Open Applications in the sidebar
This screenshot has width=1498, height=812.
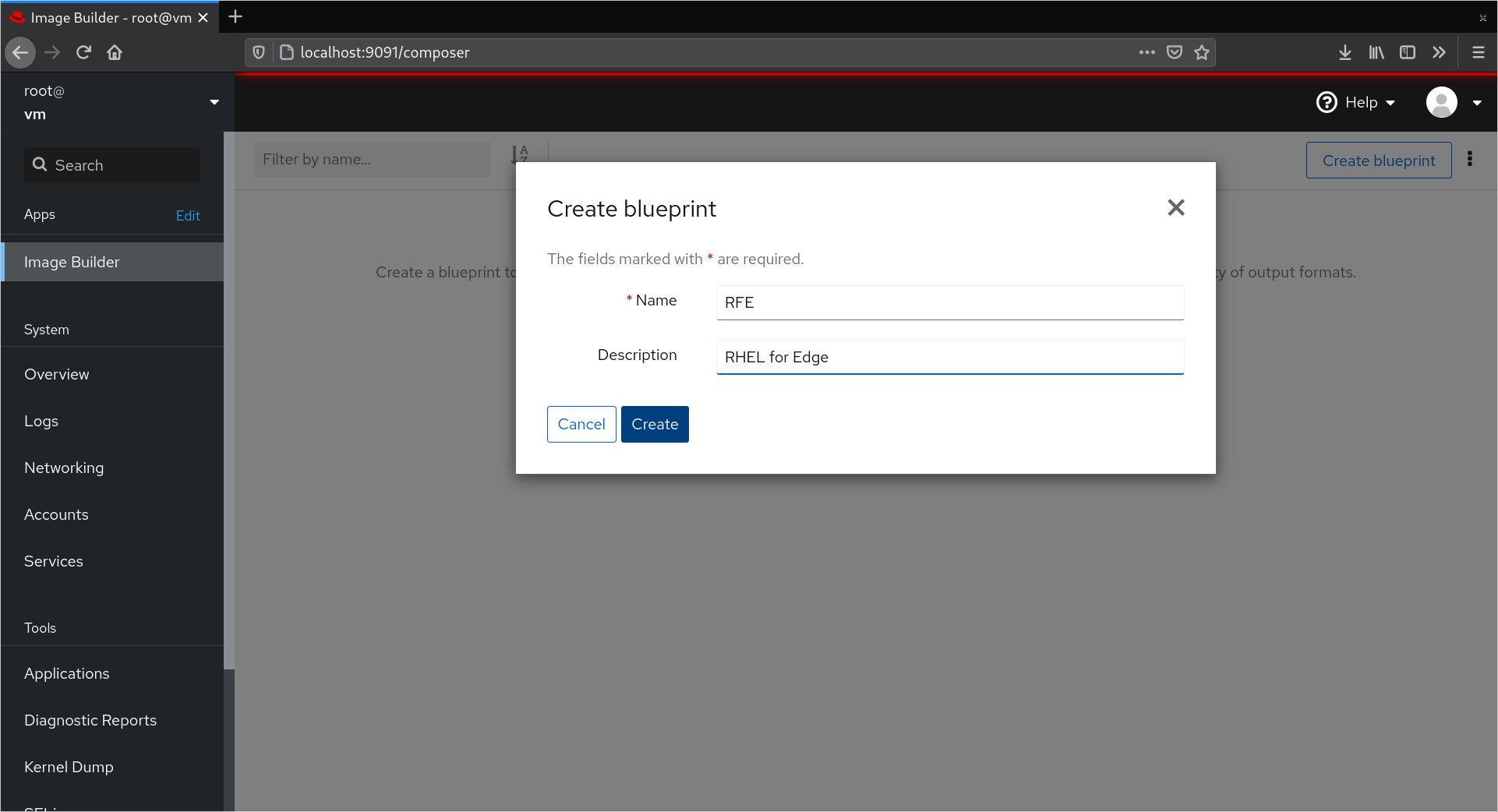[112, 673]
